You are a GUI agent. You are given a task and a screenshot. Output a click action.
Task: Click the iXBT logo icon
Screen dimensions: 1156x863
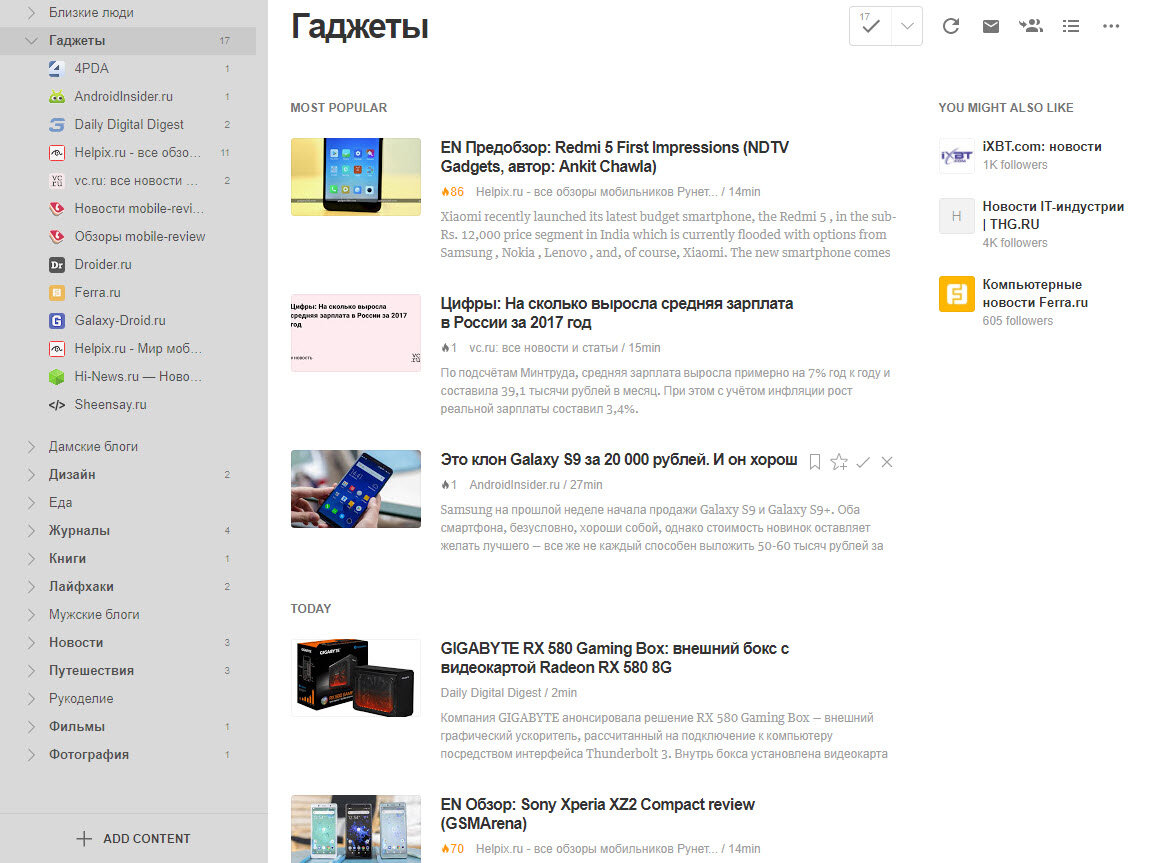coord(956,156)
